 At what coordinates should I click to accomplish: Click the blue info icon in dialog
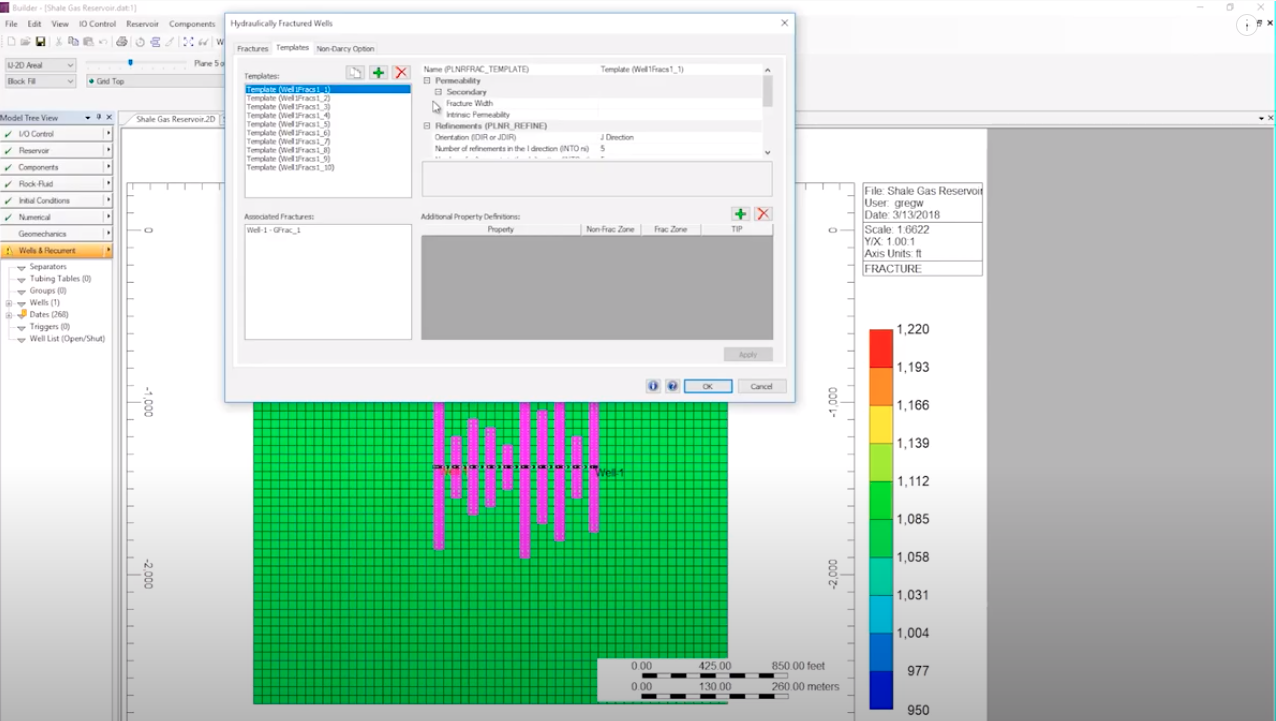point(653,386)
